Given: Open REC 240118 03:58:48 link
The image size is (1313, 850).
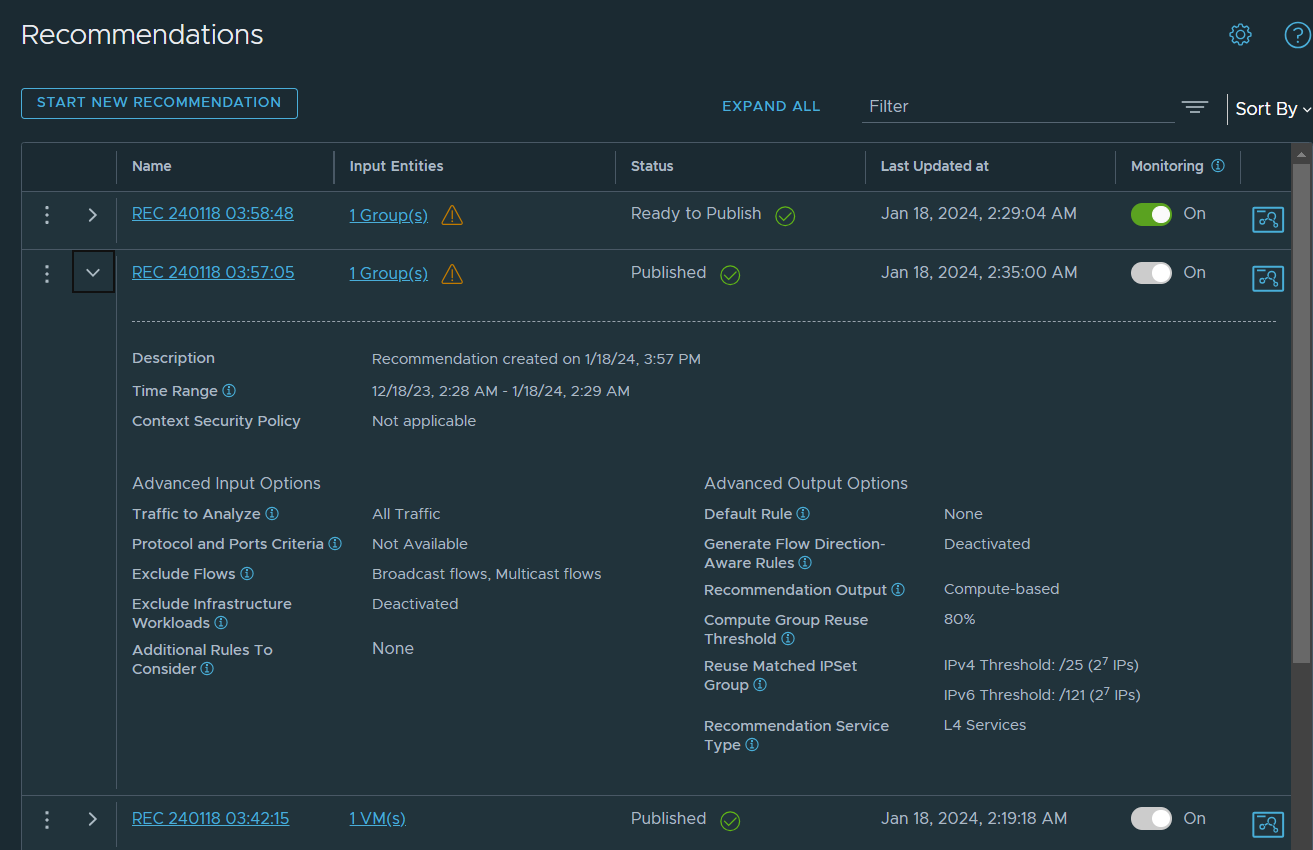Looking at the screenshot, I should click(213, 213).
